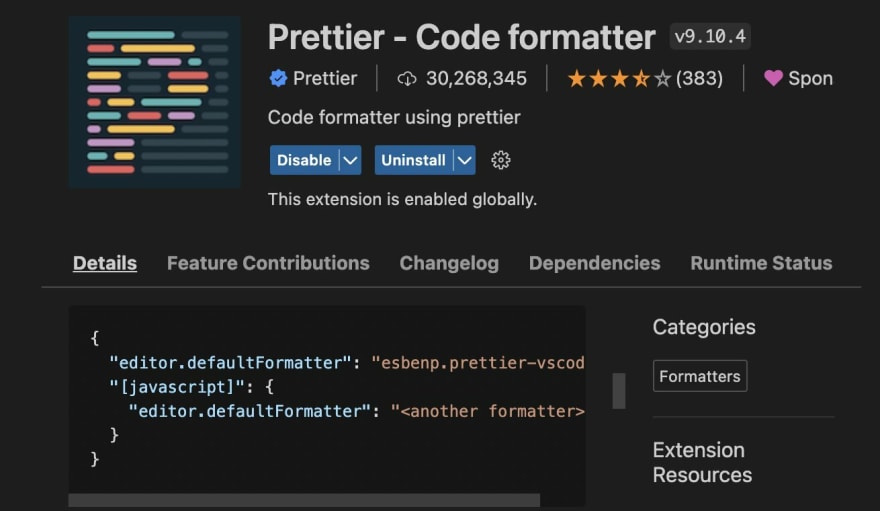Open the star rating reviews

click(619, 79)
